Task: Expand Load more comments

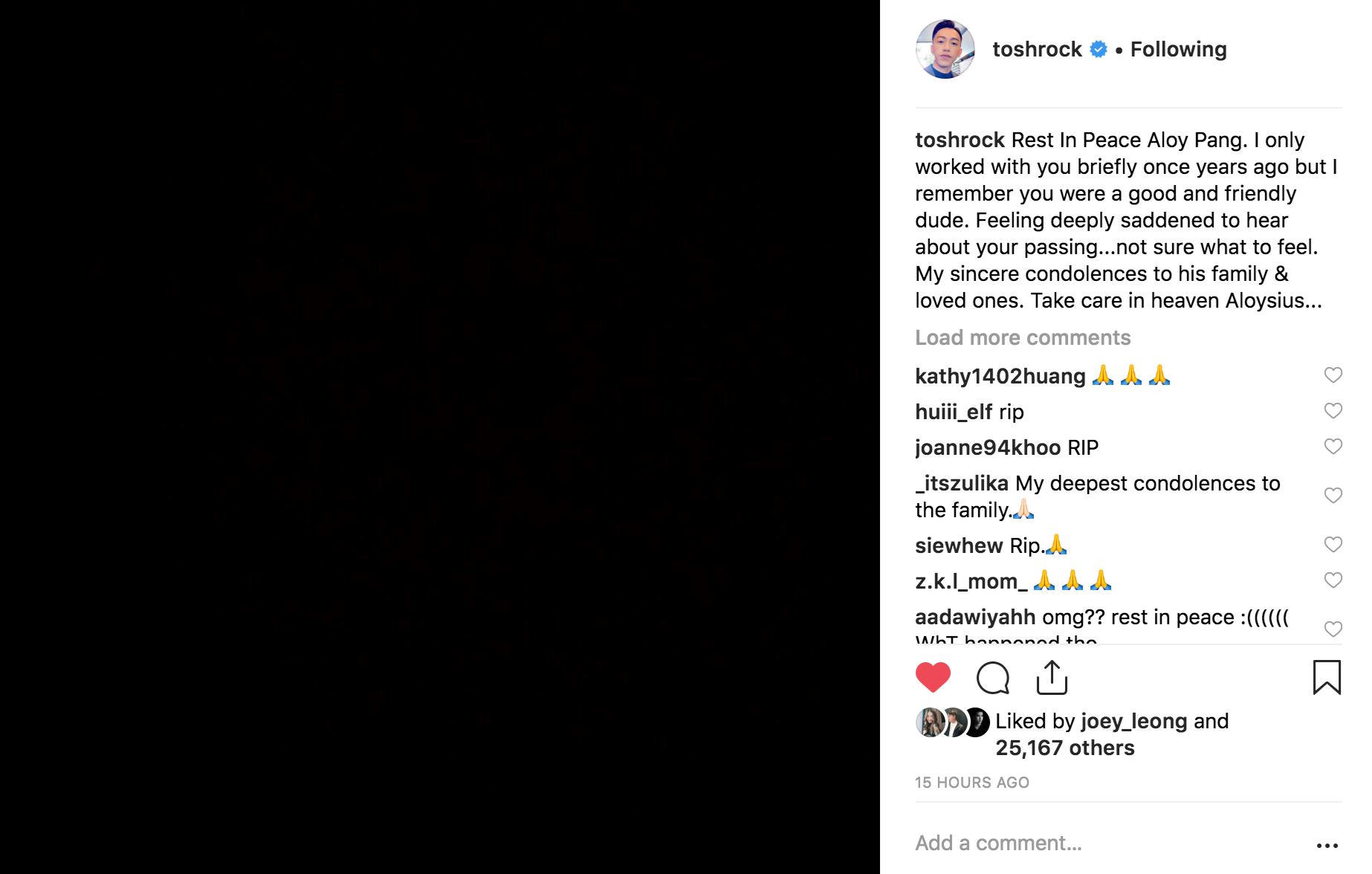Action: click(1023, 337)
